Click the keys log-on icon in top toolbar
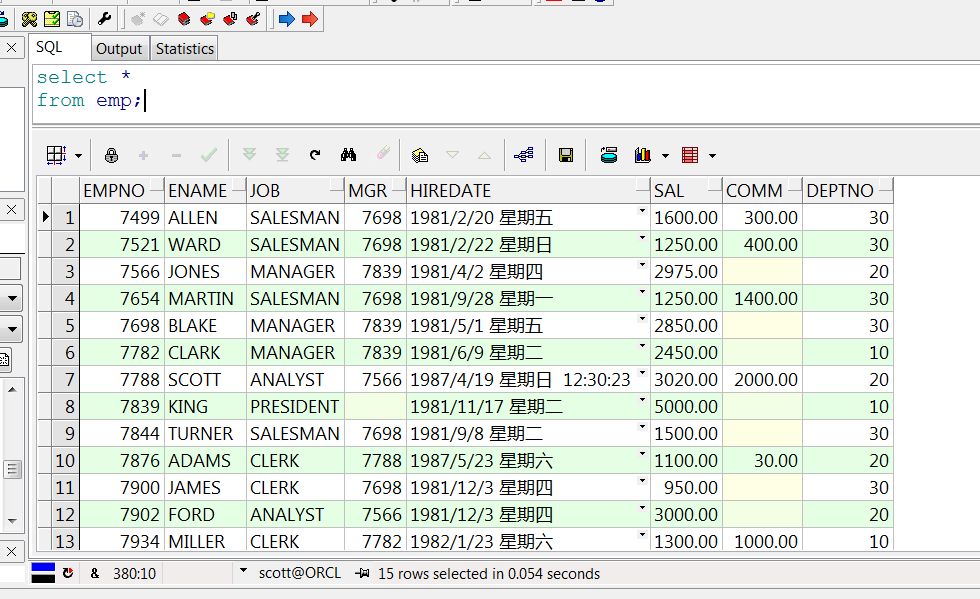This screenshot has width=980, height=599. (29, 19)
